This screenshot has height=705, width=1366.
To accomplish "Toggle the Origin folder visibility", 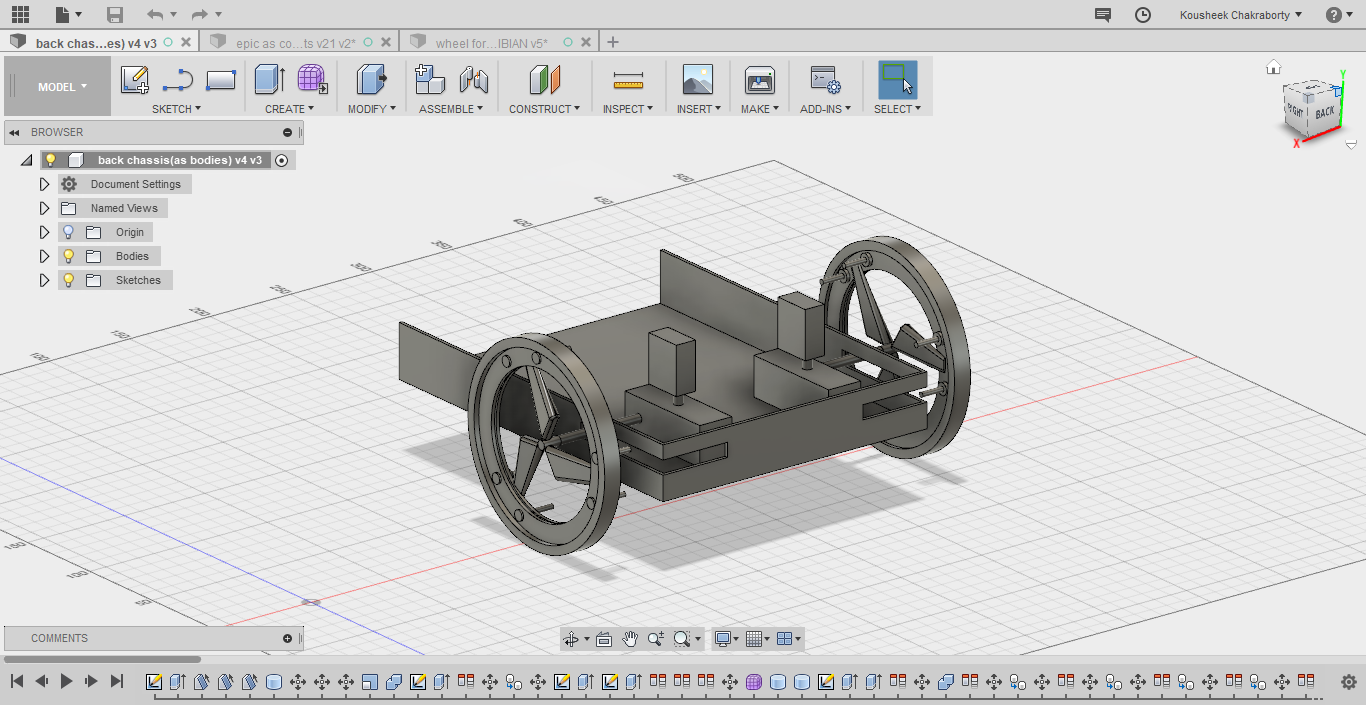I will click(x=67, y=231).
